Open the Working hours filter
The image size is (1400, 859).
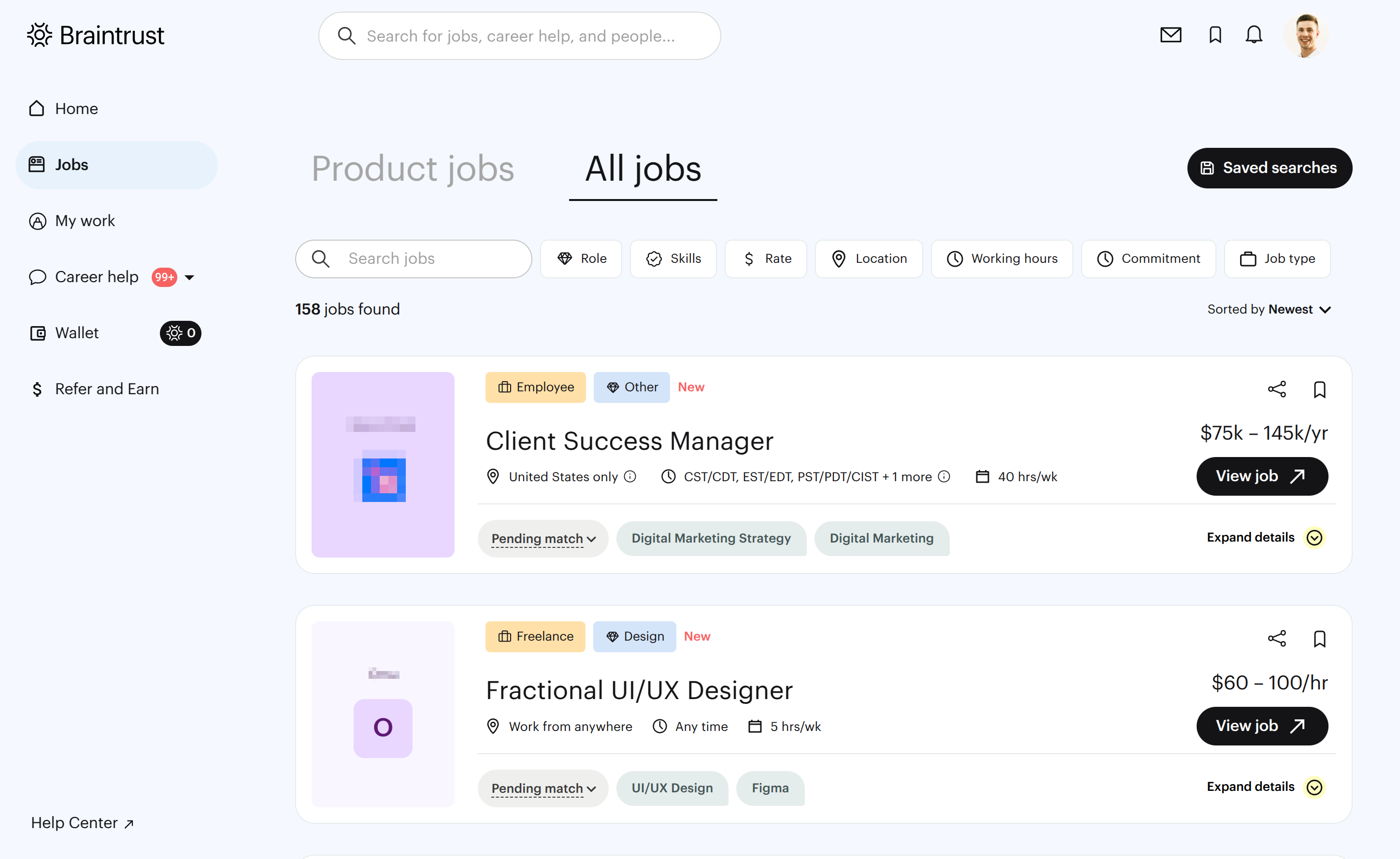(x=1001, y=258)
